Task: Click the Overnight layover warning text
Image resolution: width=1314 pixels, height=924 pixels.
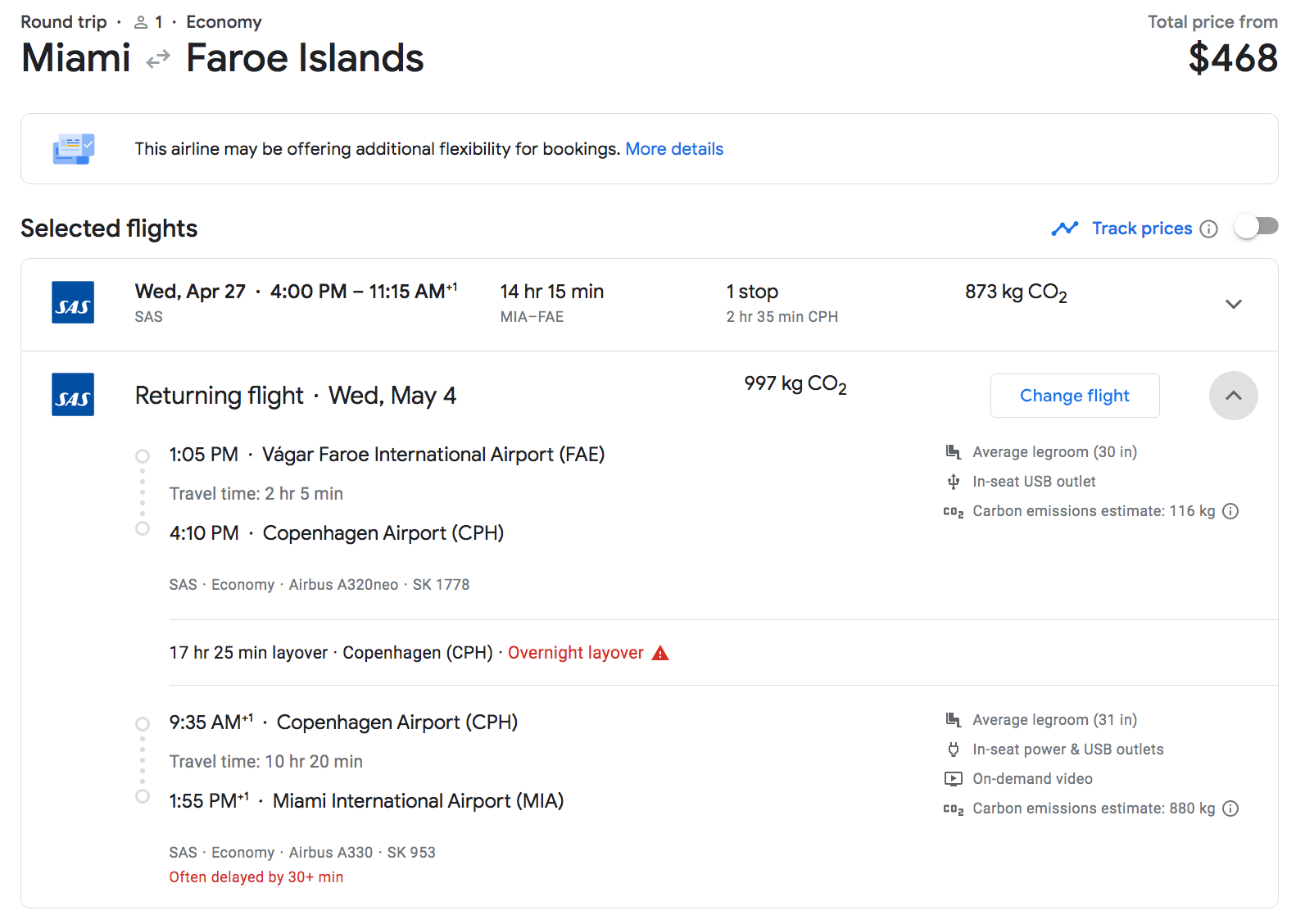Action: 575,653
